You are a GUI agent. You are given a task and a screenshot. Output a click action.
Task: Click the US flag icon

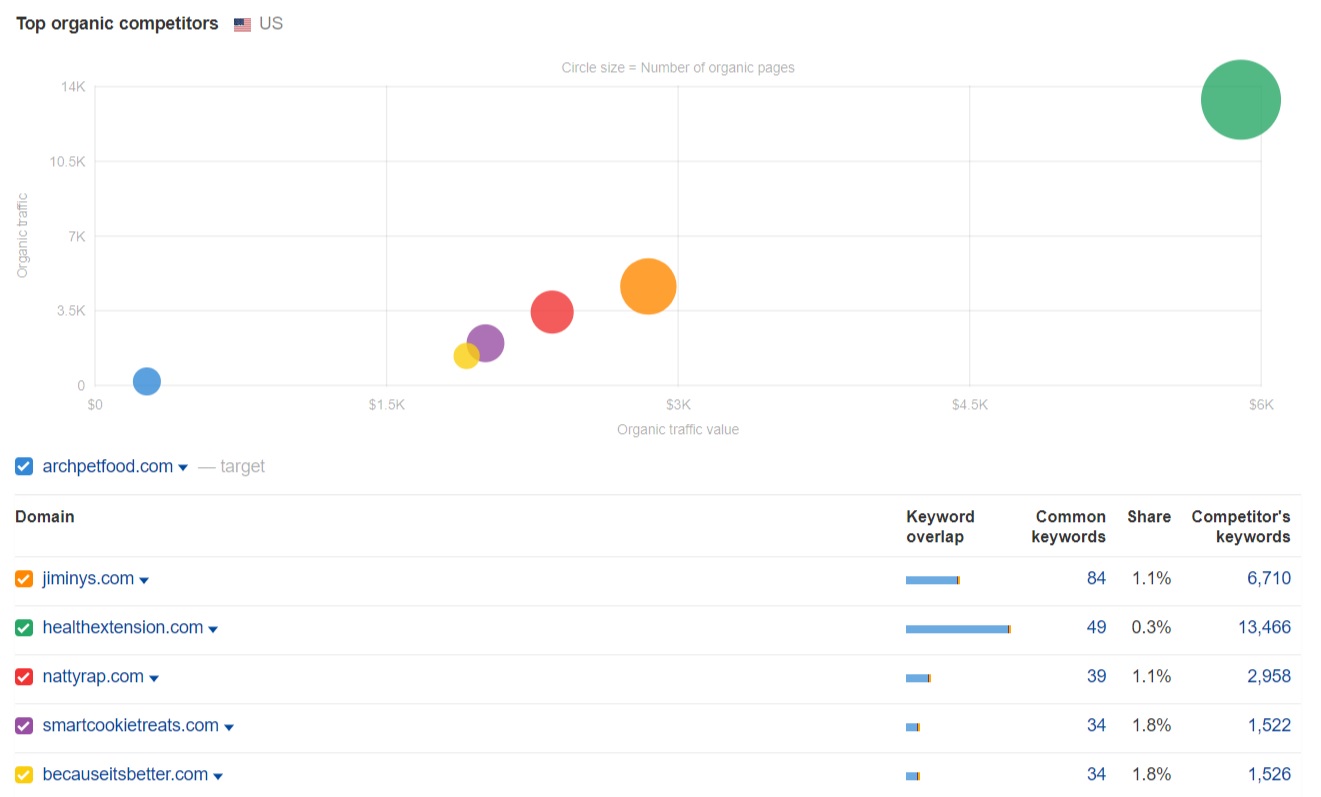point(242,25)
